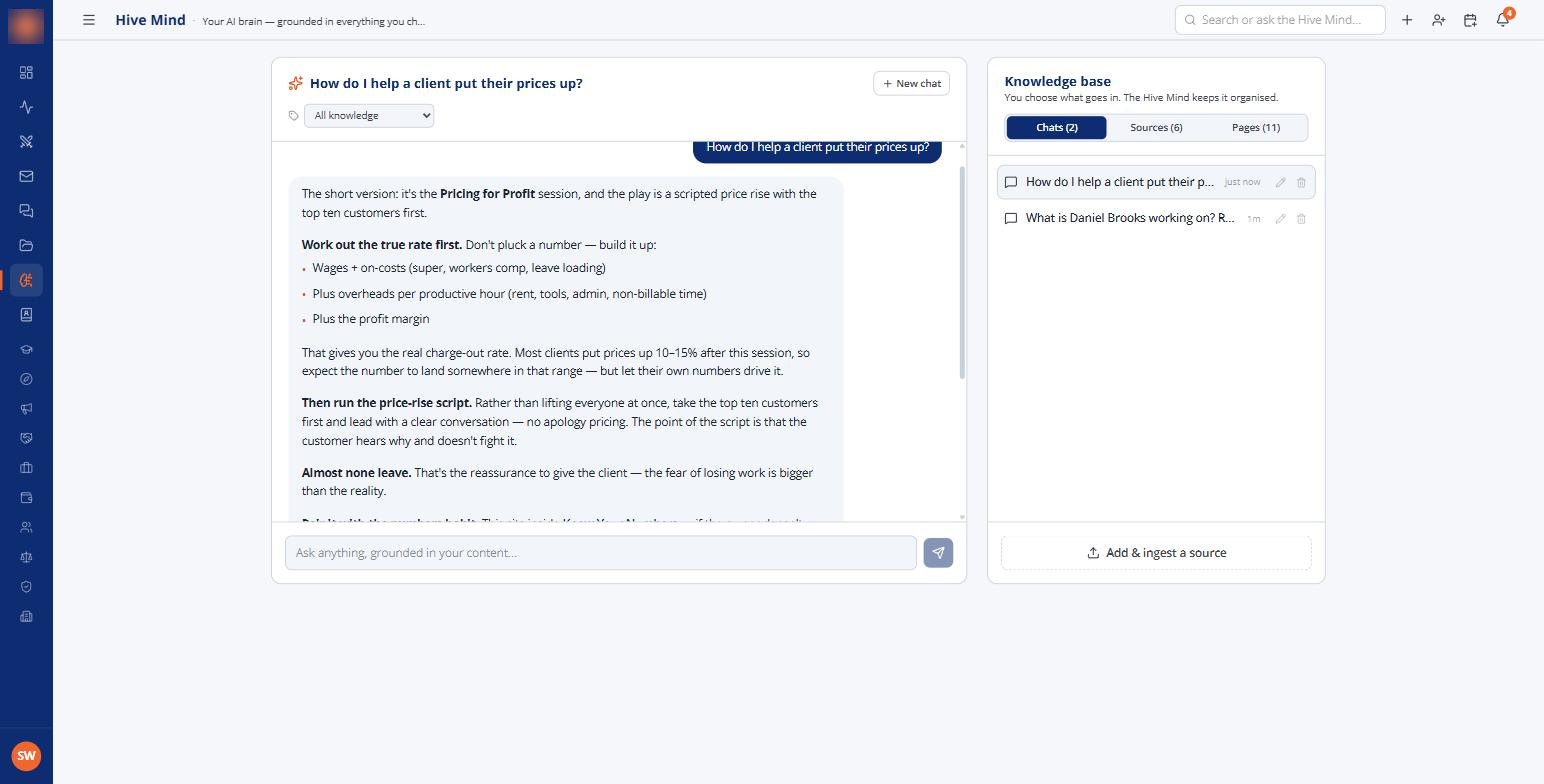This screenshot has height=784, width=1544.
Task: Open the compass icon in sidebar
Action: point(26,379)
